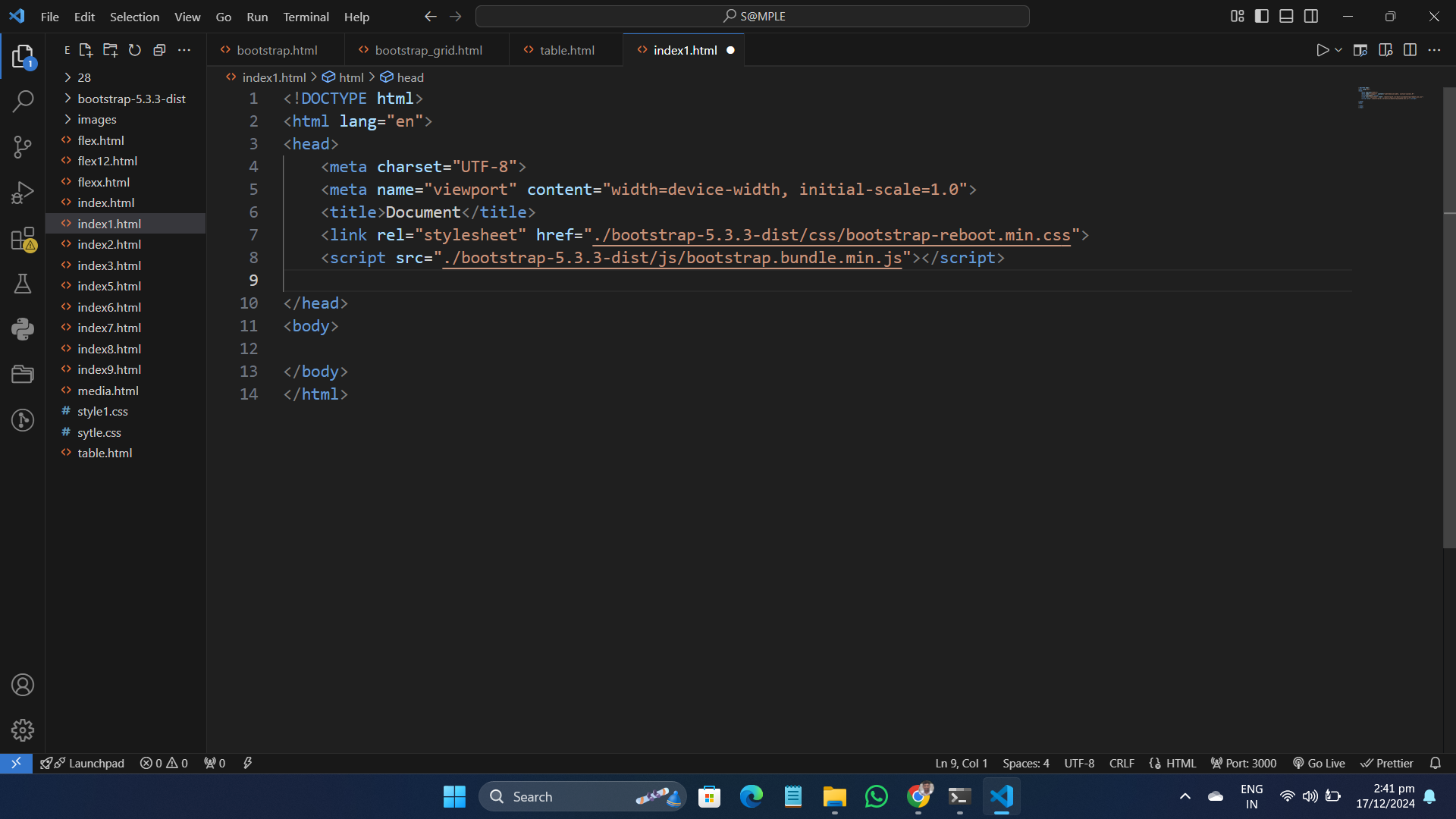Collapse all folders in Explorer
Viewport: 1456px width, 819px height.
(x=159, y=50)
